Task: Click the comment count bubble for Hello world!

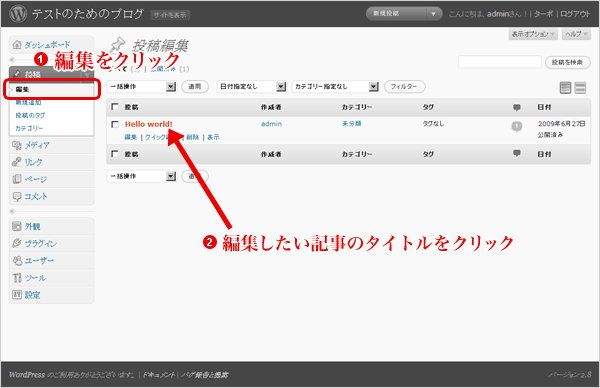Action: pyautogui.click(x=517, y=126)
